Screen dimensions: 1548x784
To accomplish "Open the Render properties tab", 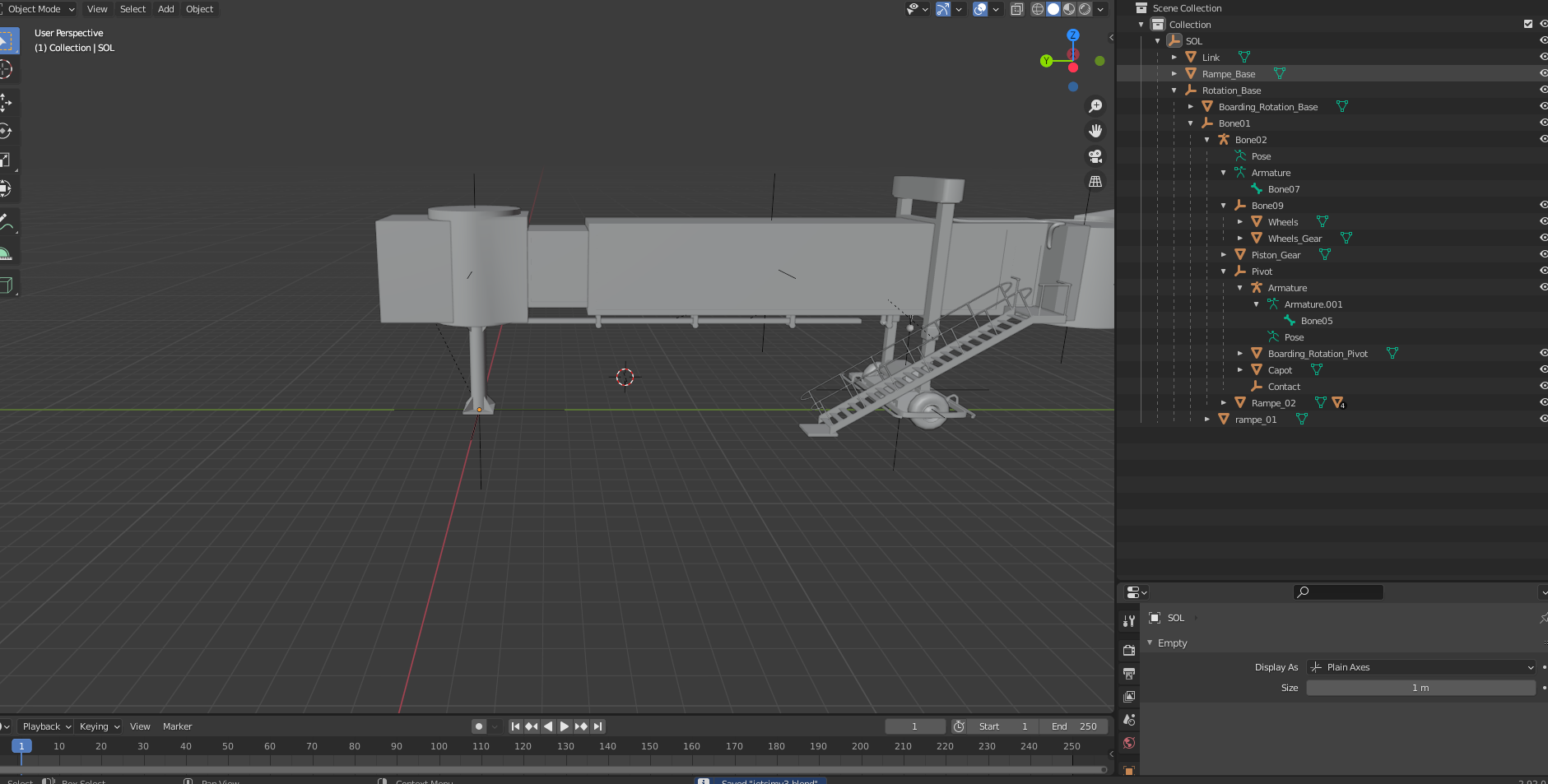I will [1129, 650].
